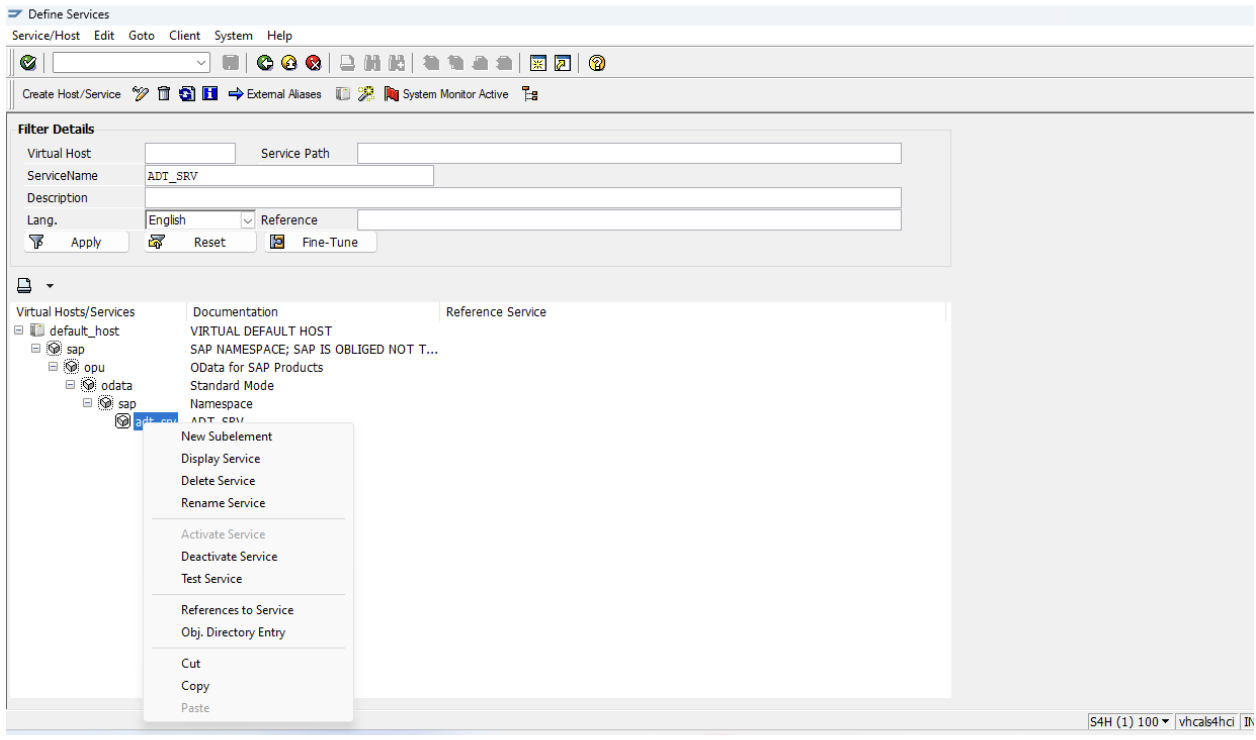Click the pencil rename icon

[x=140, y=94]
